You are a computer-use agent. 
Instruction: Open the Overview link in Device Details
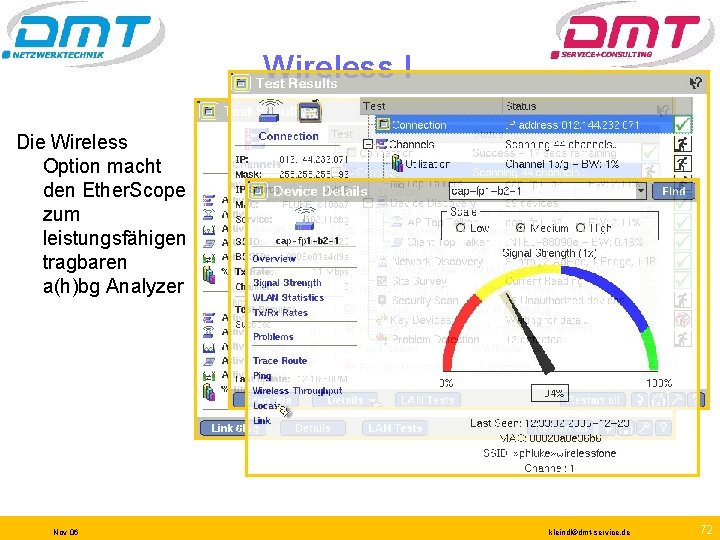tap(274, 259)
